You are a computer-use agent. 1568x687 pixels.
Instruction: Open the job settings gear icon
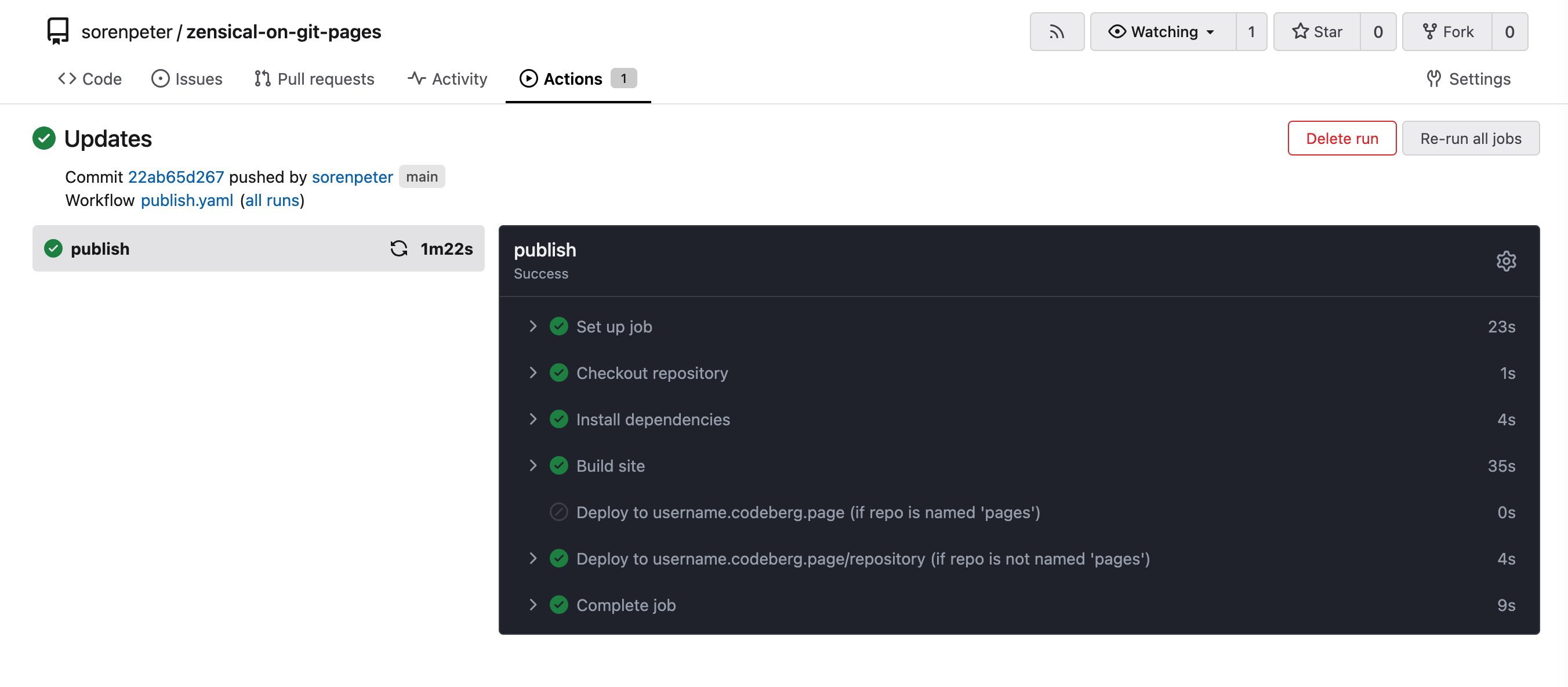(1506, 261)
